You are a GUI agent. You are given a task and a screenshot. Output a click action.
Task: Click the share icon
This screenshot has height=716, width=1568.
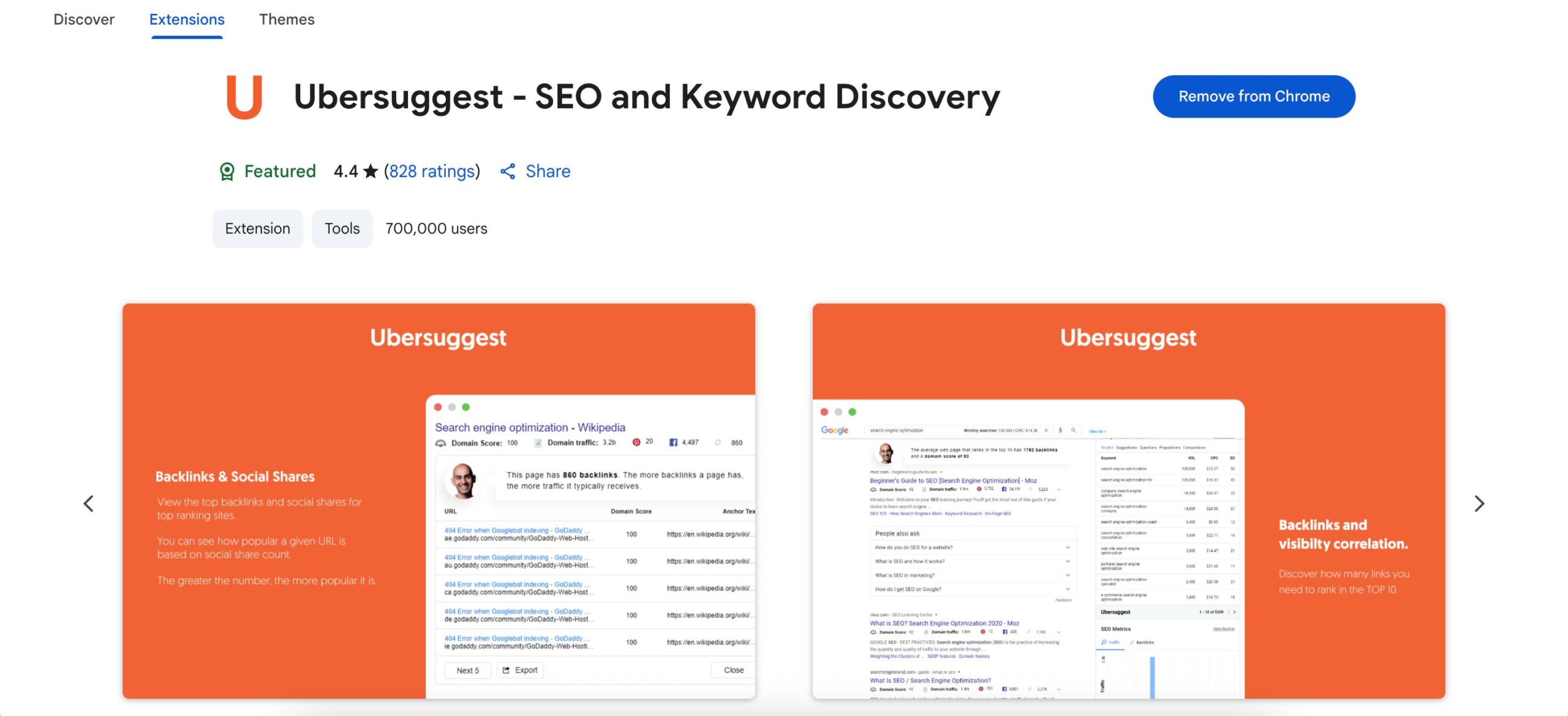tap(508, 171)
